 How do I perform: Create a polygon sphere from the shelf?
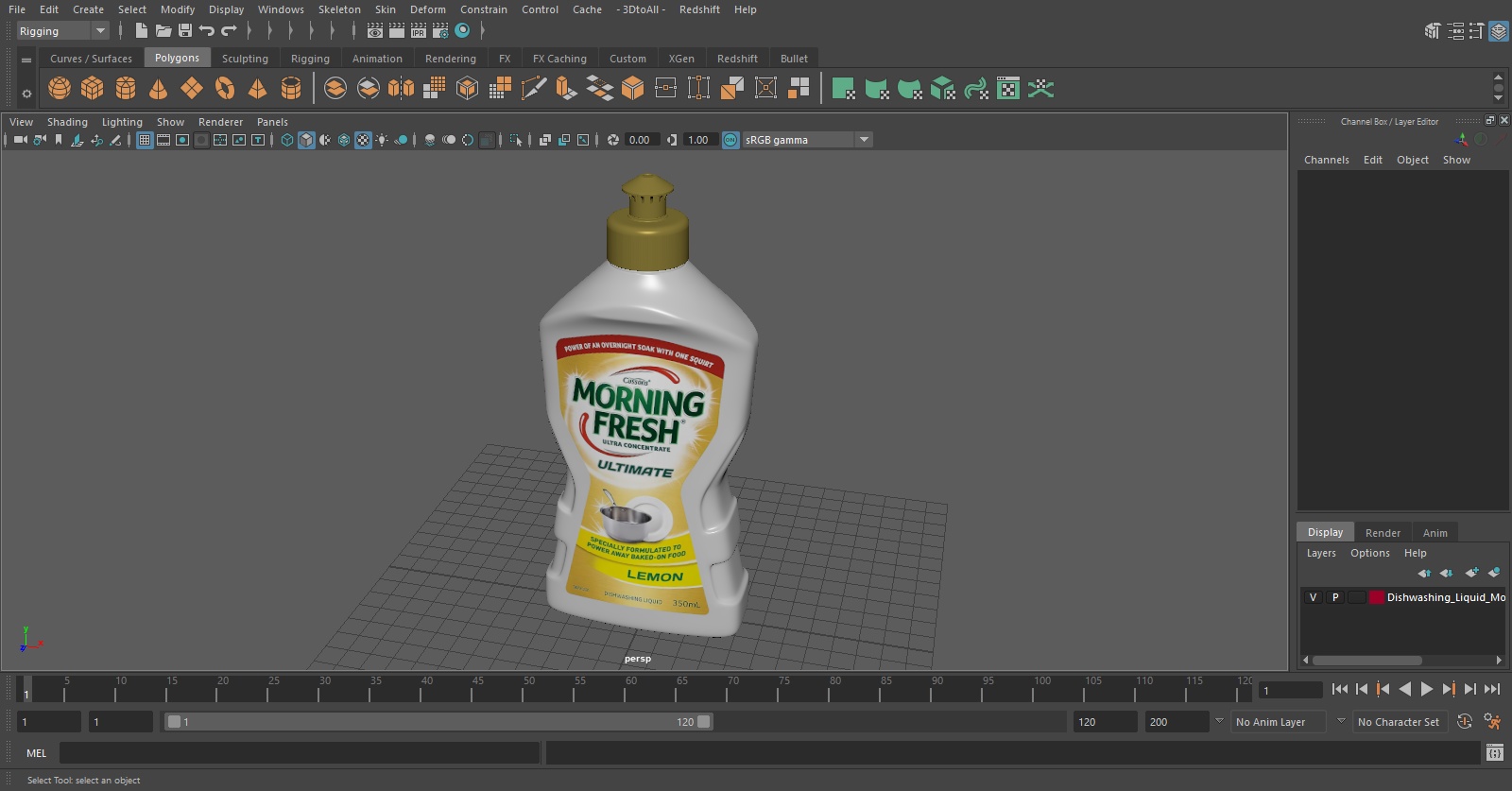coord(60,89)
